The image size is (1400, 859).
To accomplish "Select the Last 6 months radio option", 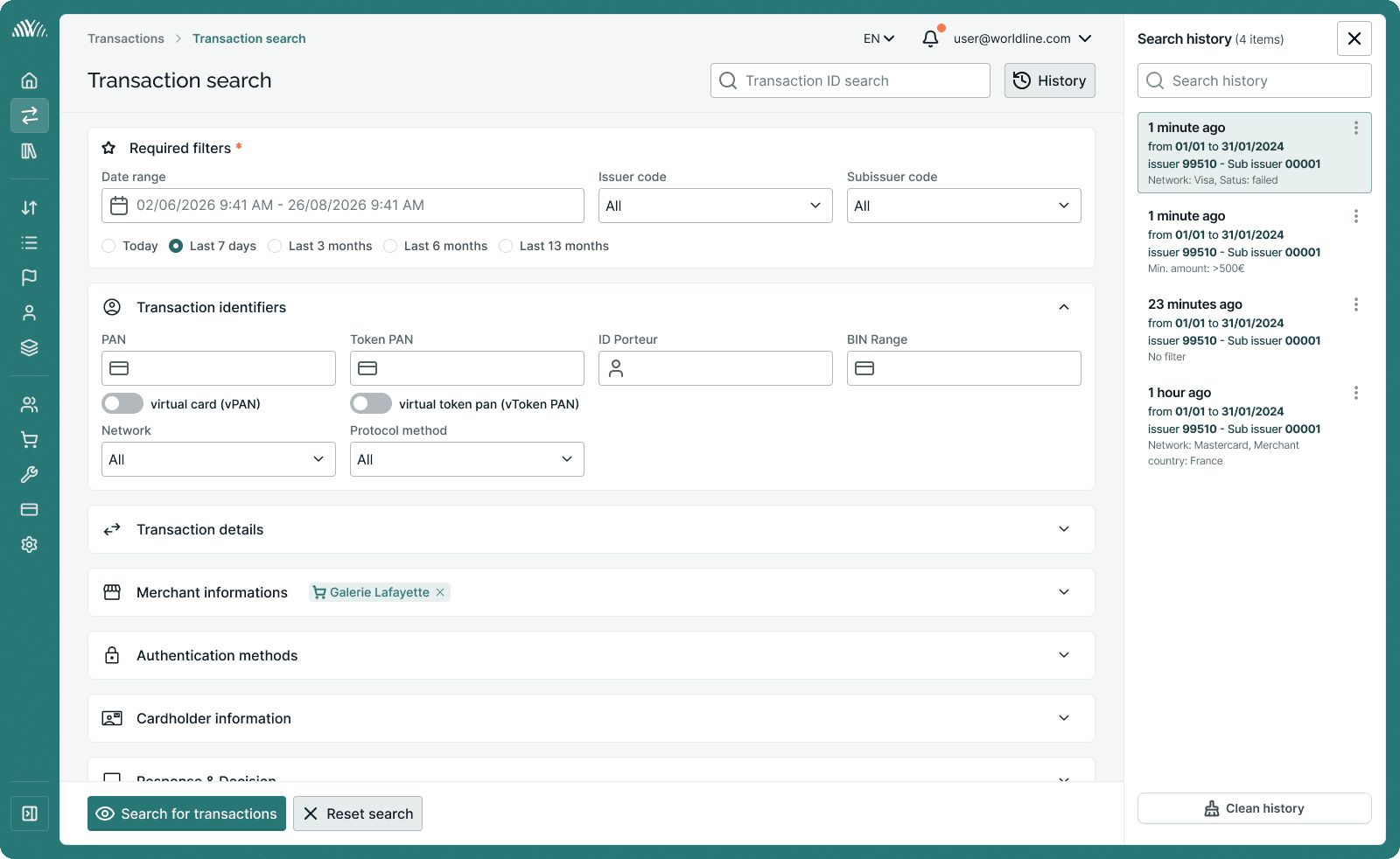I will pyautogui.click(x=390, y=246).
